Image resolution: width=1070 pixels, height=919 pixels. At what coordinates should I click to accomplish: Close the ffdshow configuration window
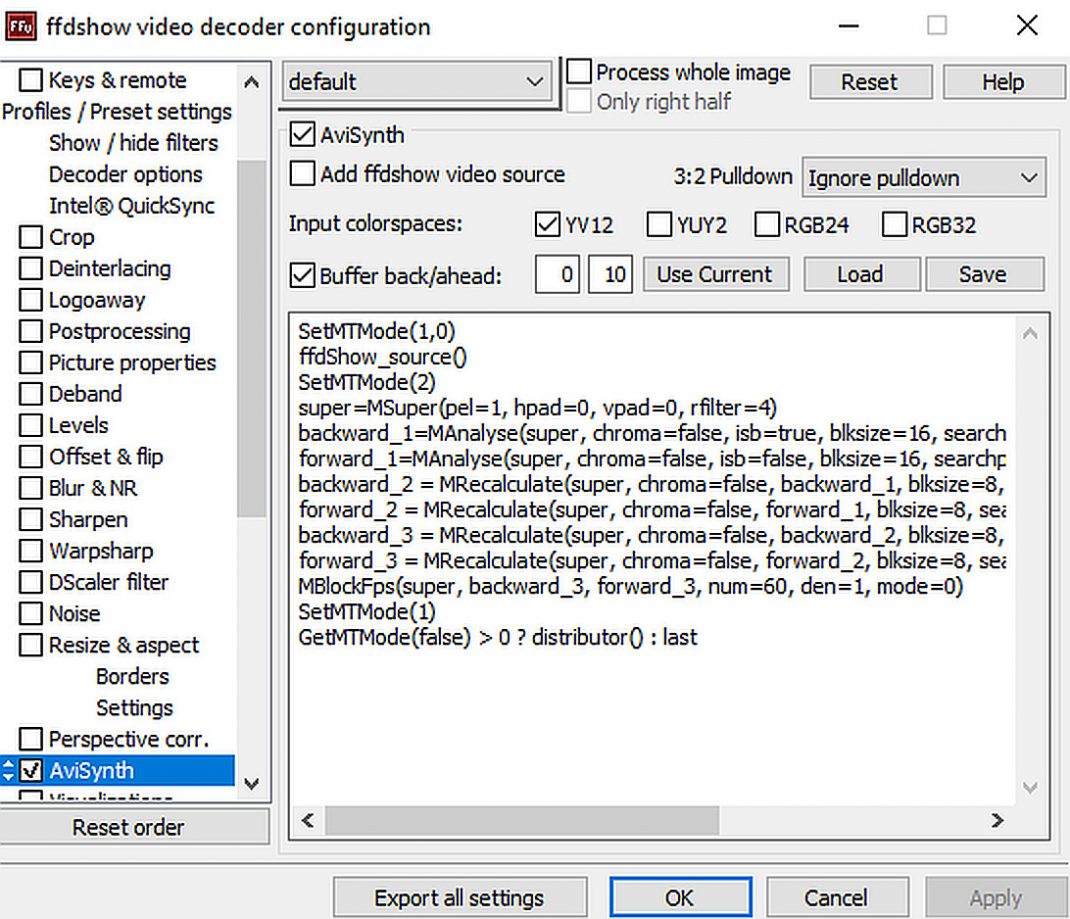[x=1026, y=26]
